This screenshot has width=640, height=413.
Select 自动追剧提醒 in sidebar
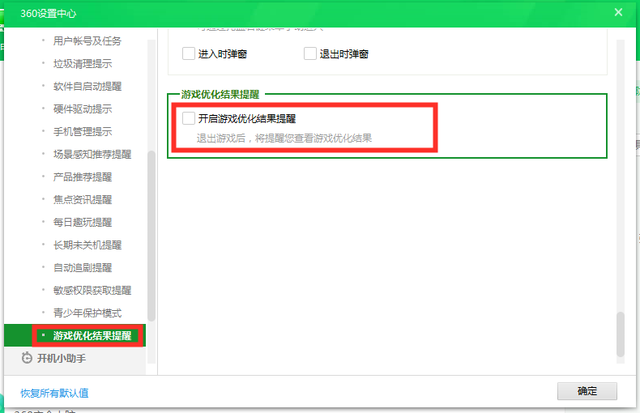82,268
